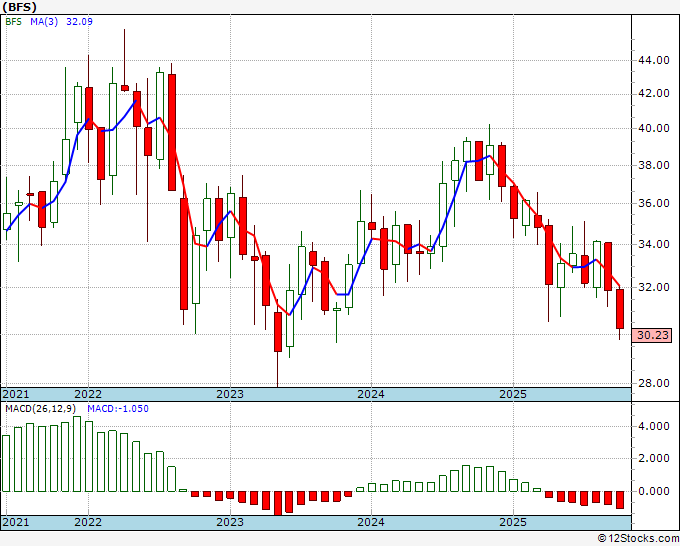Click the 32.00 price axis label
The width and height of the screenshot is (680, 546).
tap(654, 287)
